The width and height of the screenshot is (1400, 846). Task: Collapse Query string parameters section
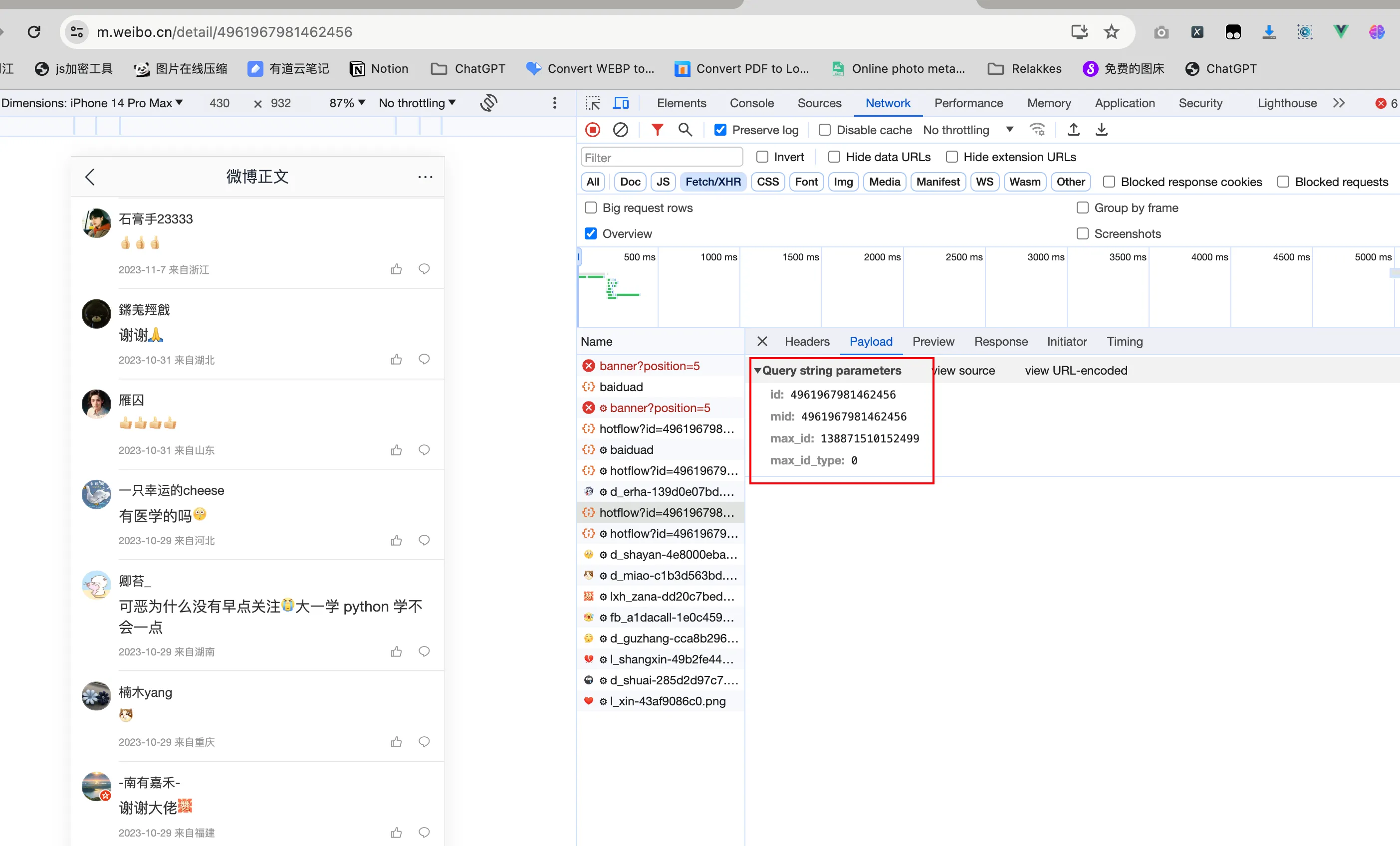click(757, 371)
